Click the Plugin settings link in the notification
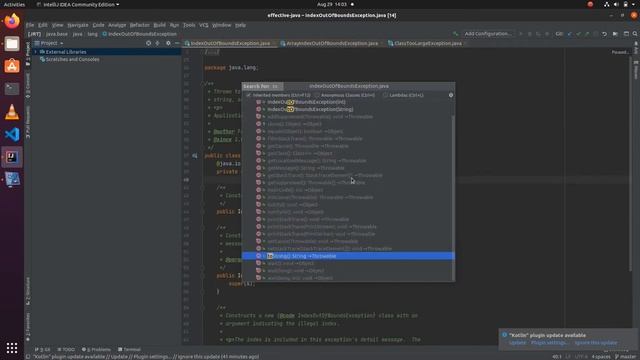Screen dimensions: 640x360 [549, 343]
